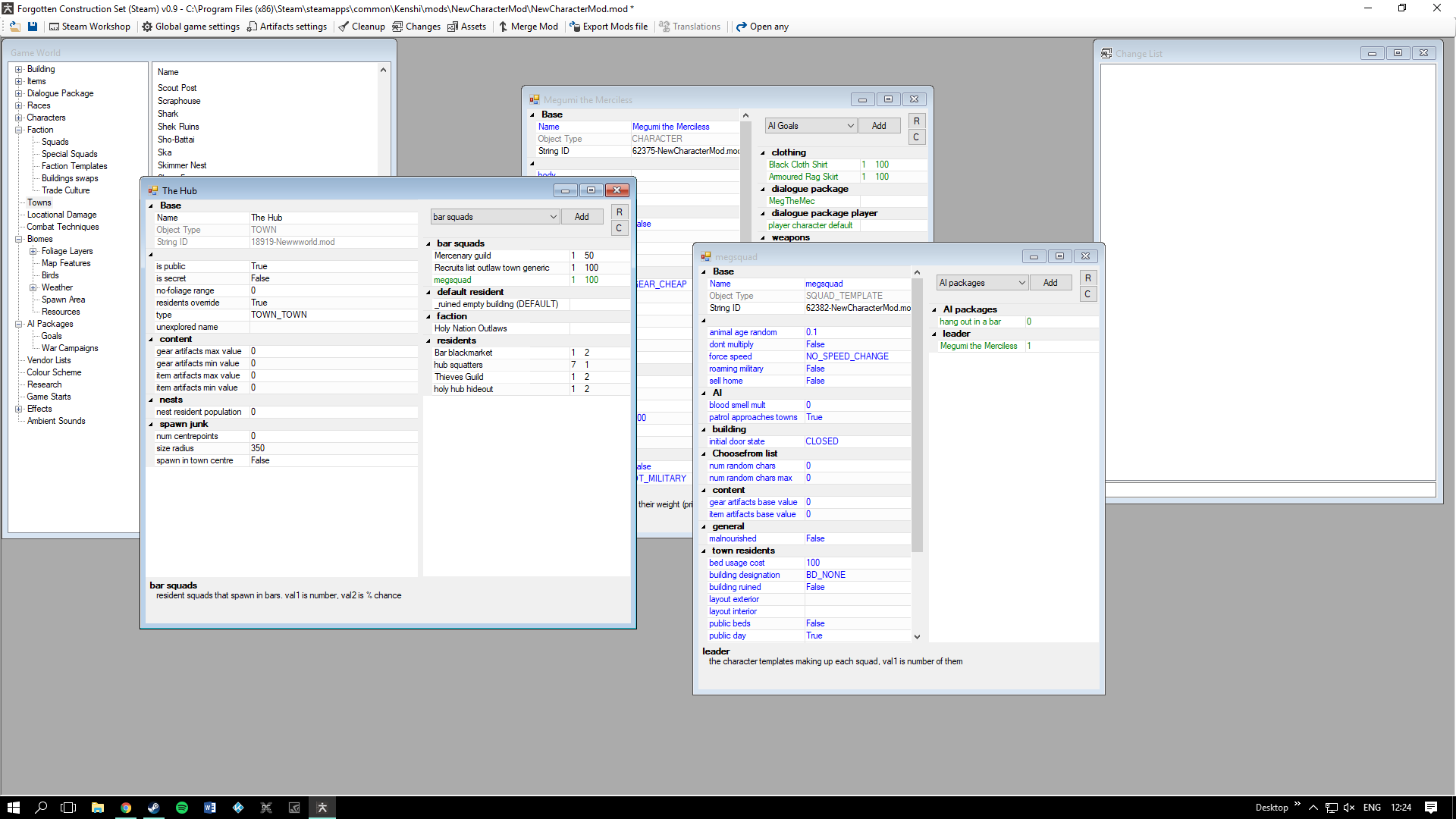This screenshot has height=819, width=1456.
Task: Run the Cleanup tool
Action: point(361,27)
